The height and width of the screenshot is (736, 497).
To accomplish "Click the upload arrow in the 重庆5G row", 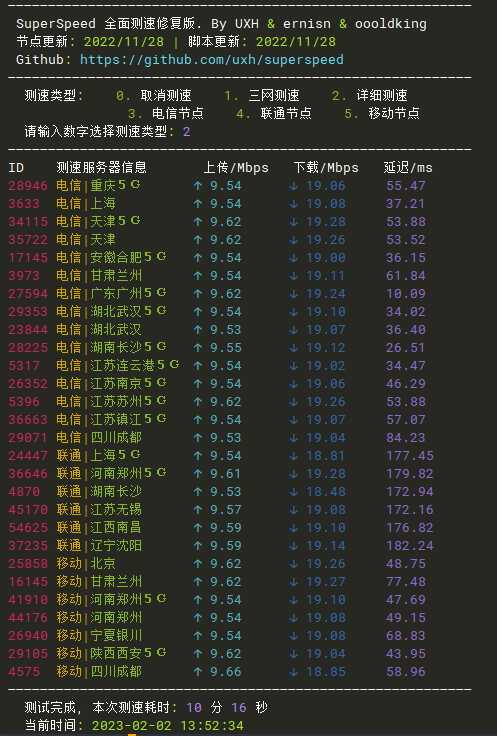I will (x=198, y=186).
